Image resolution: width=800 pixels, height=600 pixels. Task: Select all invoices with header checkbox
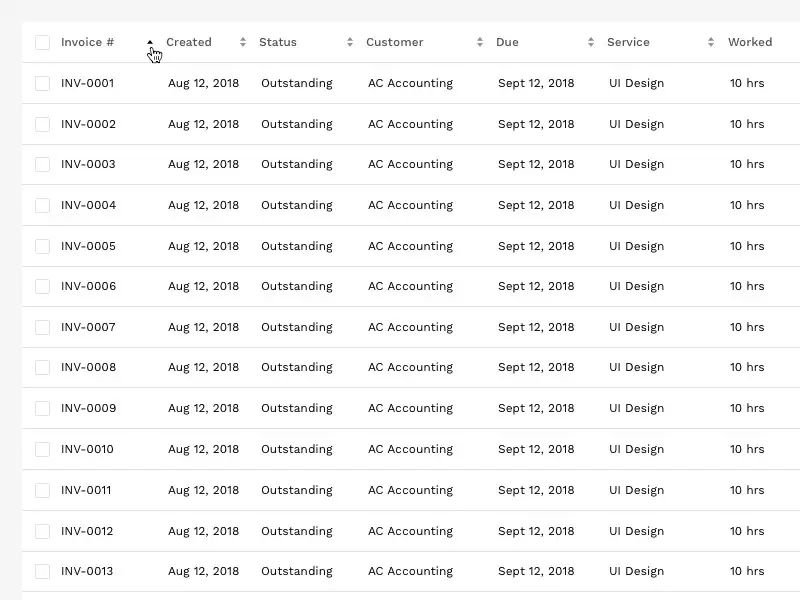pos(42,42)
